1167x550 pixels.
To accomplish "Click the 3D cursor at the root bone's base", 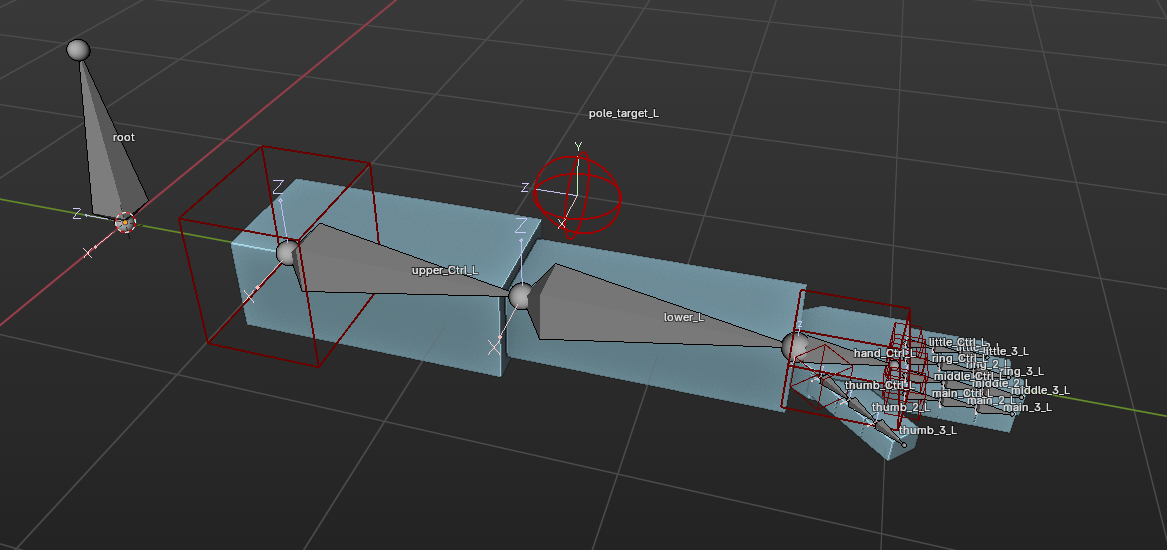I will pos(125,223).
